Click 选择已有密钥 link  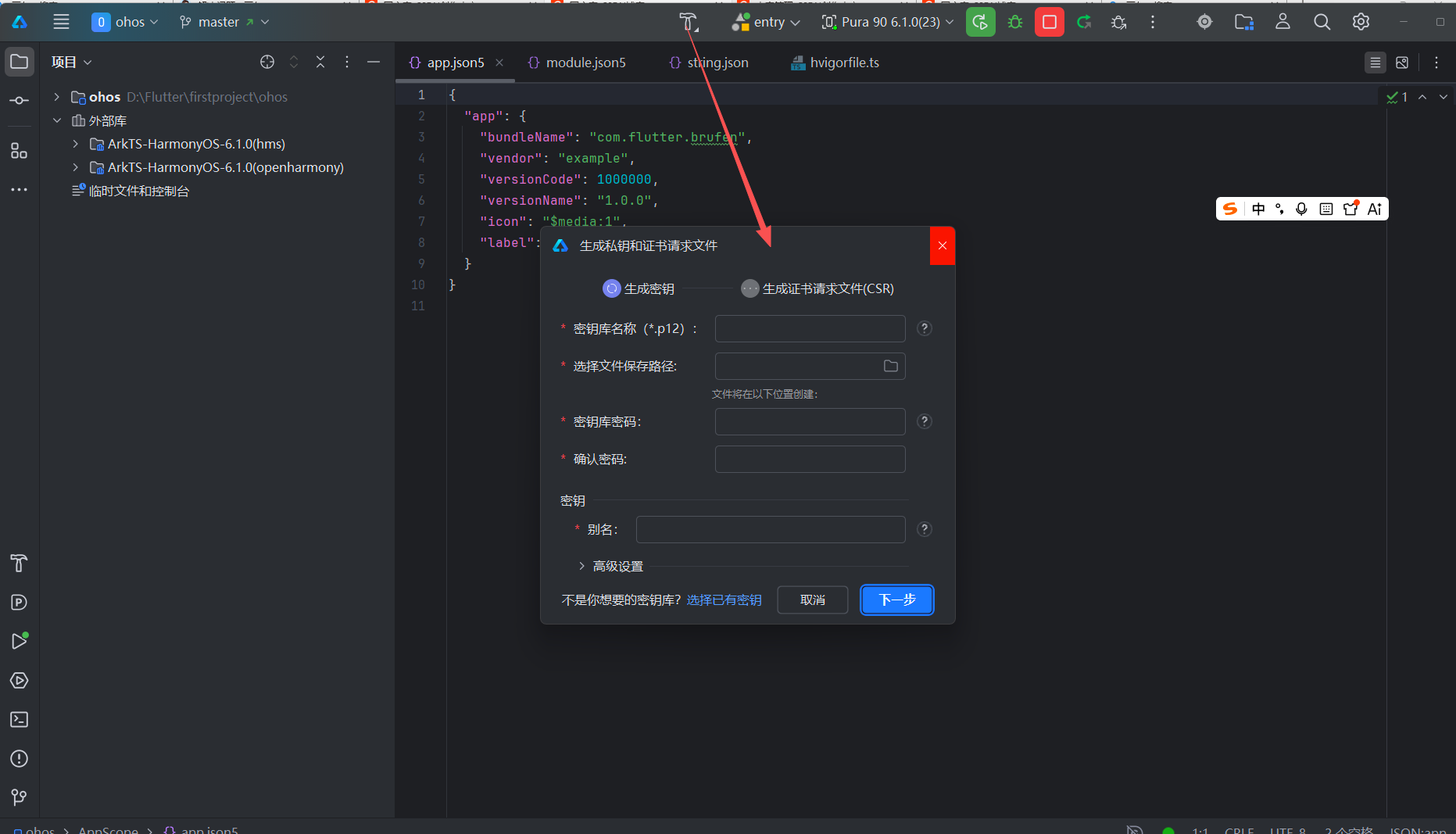point(724,600)
